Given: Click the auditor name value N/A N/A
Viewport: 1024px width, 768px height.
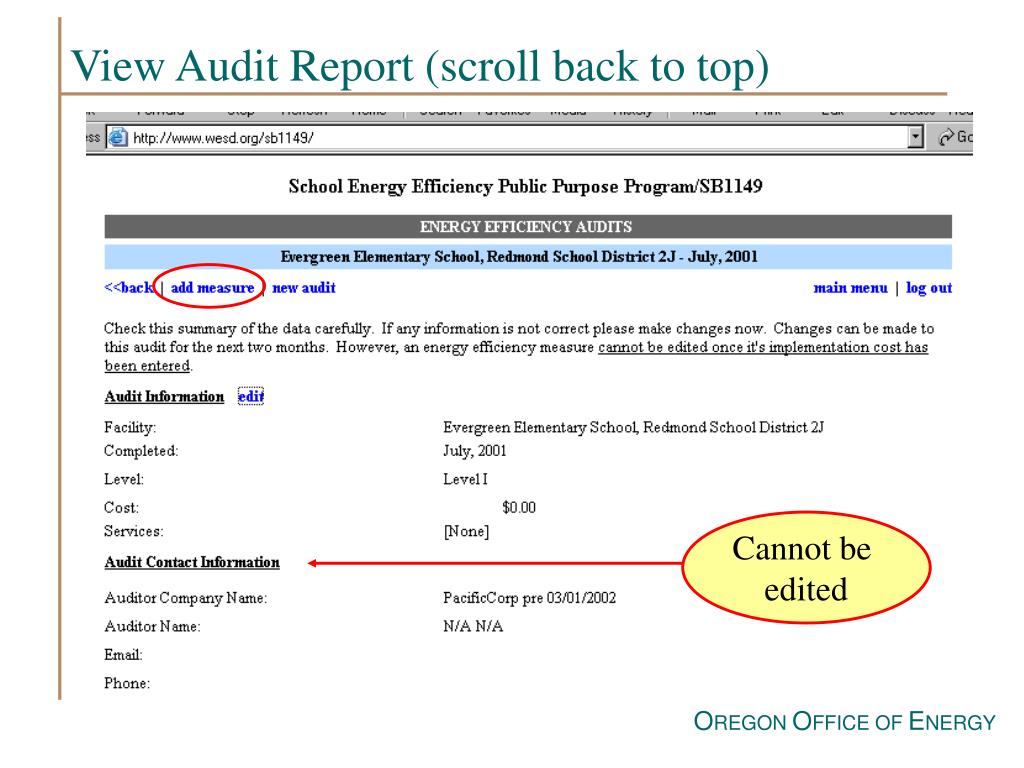Looking at the screenshot, I should 473,626.
